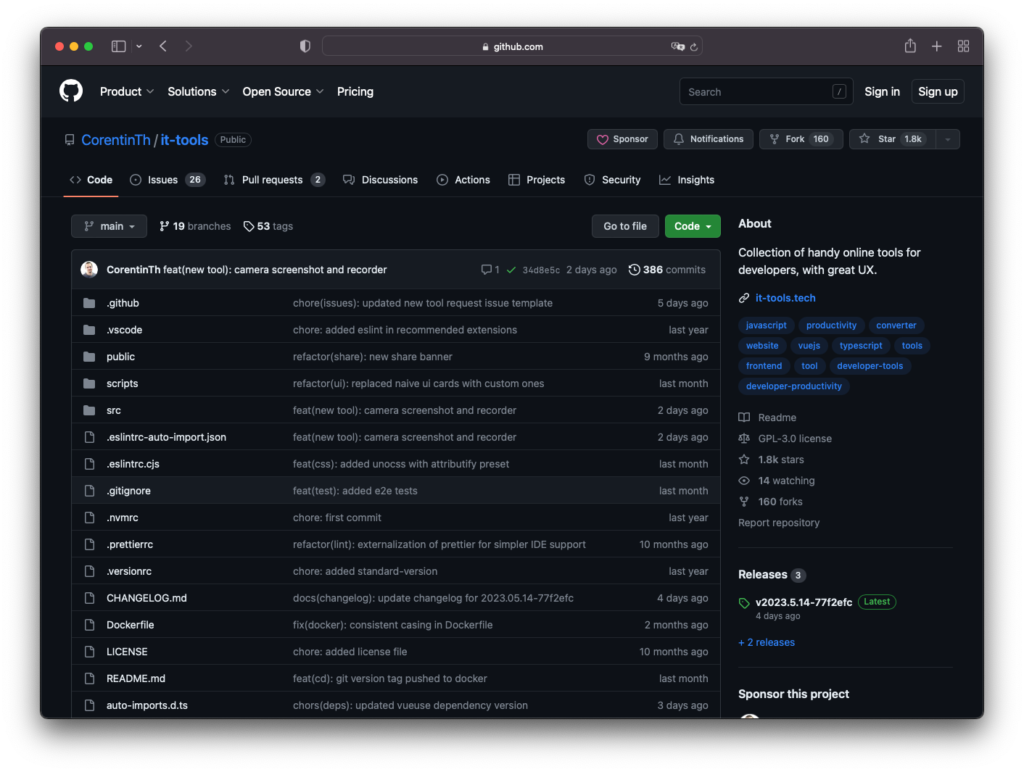Image resolution: width=1024 pixels, height=772 pixels.
Task: Click the Fork button
Action: [x=801, y=139]
